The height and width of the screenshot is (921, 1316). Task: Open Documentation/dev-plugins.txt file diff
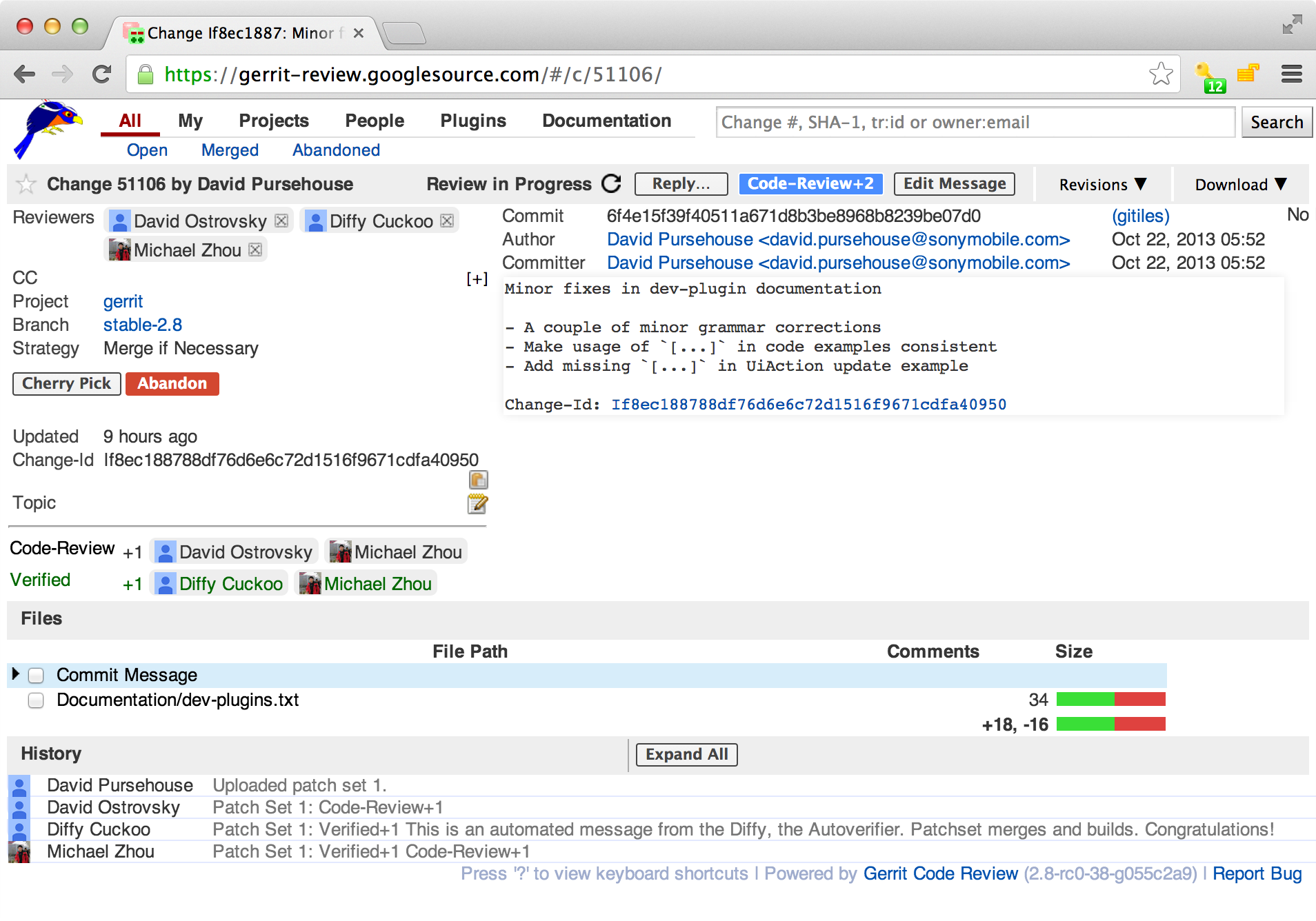[x=177, y=700]
